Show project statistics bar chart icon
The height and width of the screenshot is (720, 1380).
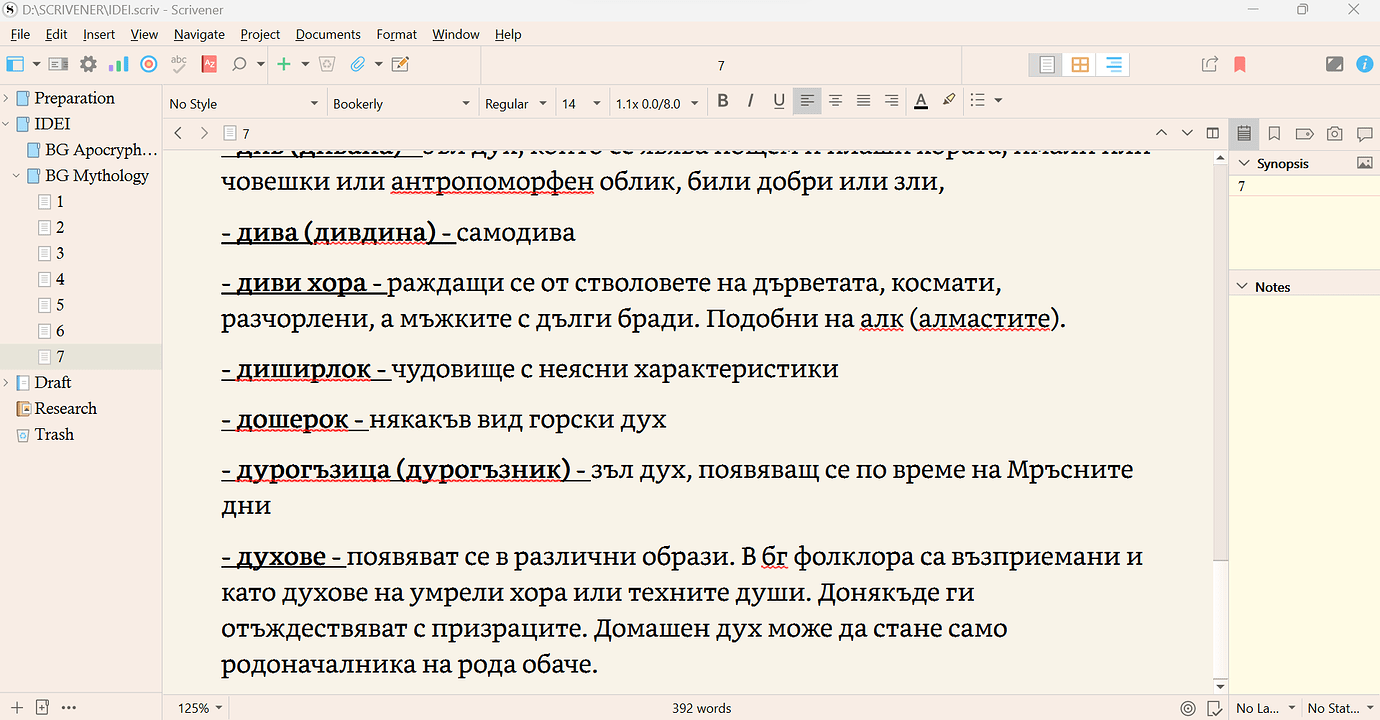(x=119, y=63)
